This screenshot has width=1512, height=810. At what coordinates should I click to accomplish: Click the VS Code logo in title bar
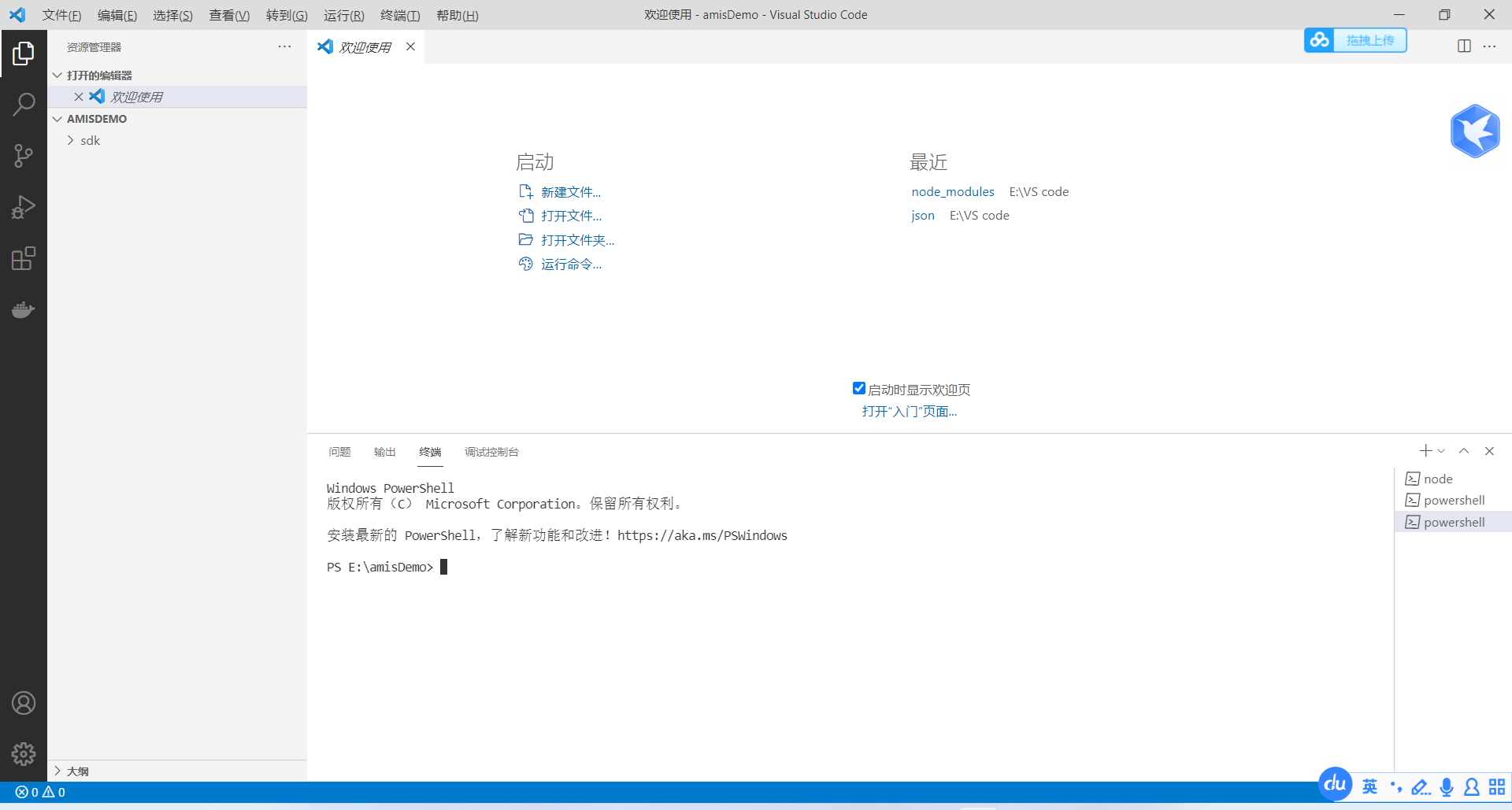coord(17,15)
